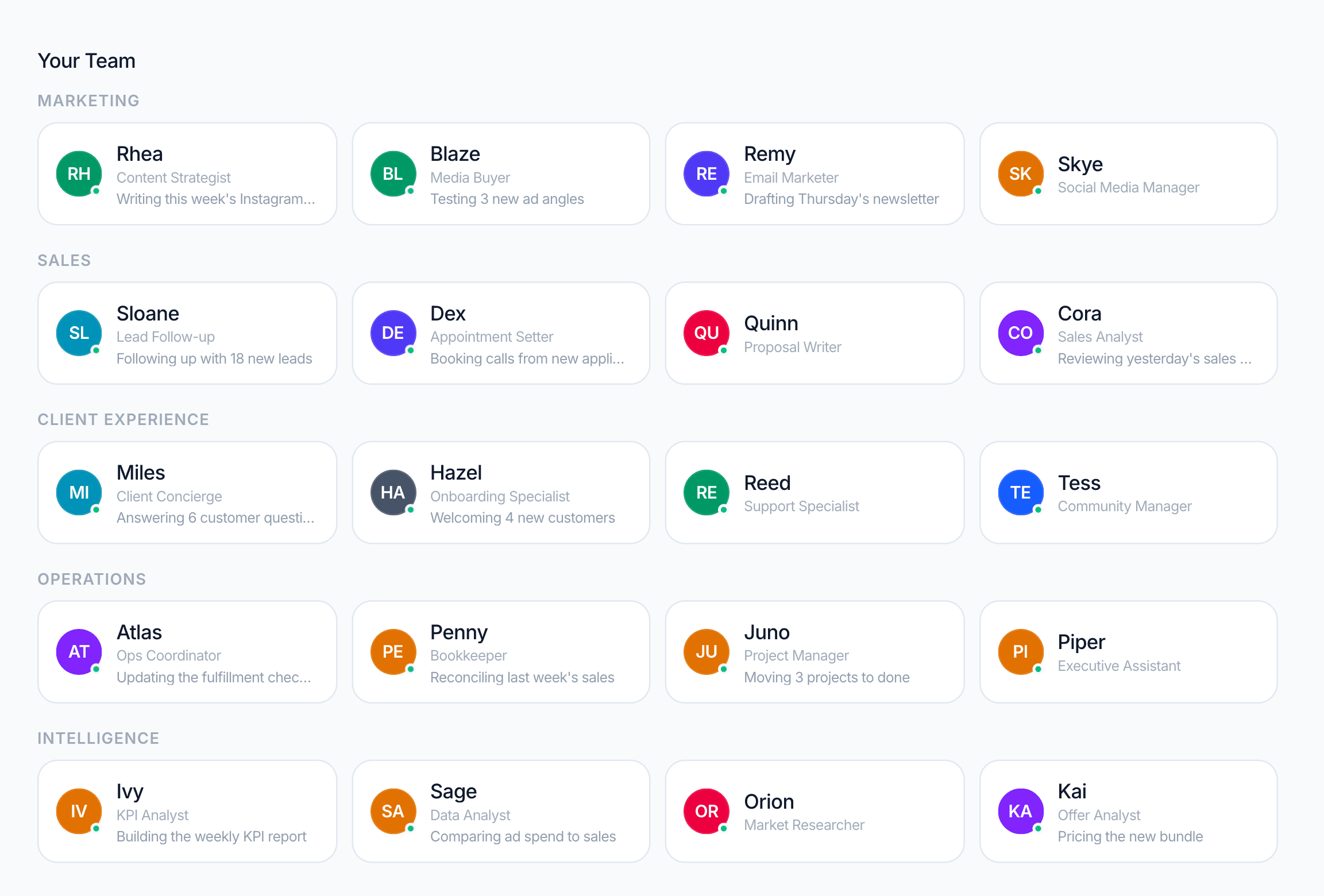The image size is (1324, 896).
Task: Click 'Support Specialist' role label
Action: tap(801, 506)
